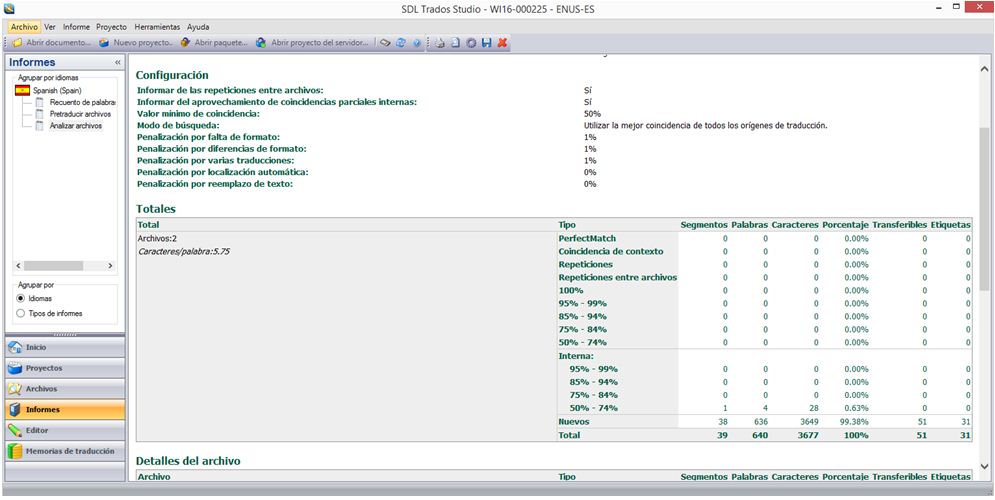Viewport: 995px width, 500px height.
Task: Click the toolbar icon left of the refresh globe
Action: pos(385,43)
